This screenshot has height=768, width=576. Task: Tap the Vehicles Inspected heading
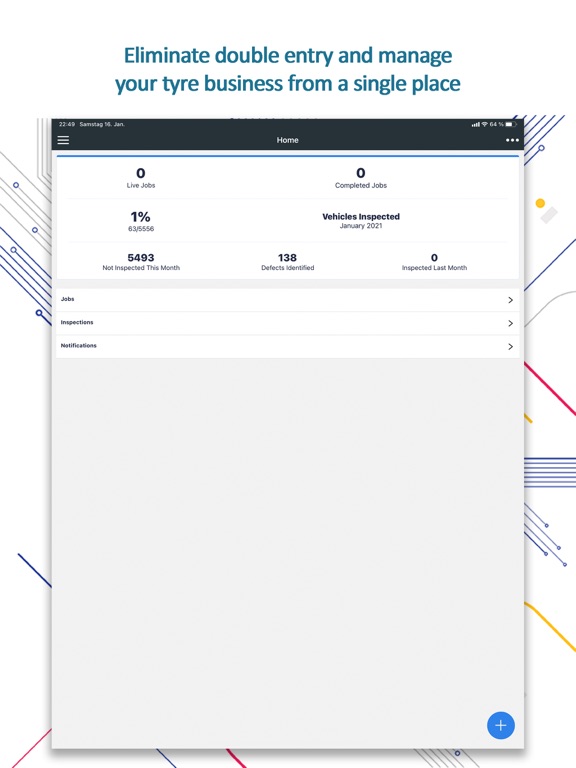pyautogui.click(x=361, y=216)
